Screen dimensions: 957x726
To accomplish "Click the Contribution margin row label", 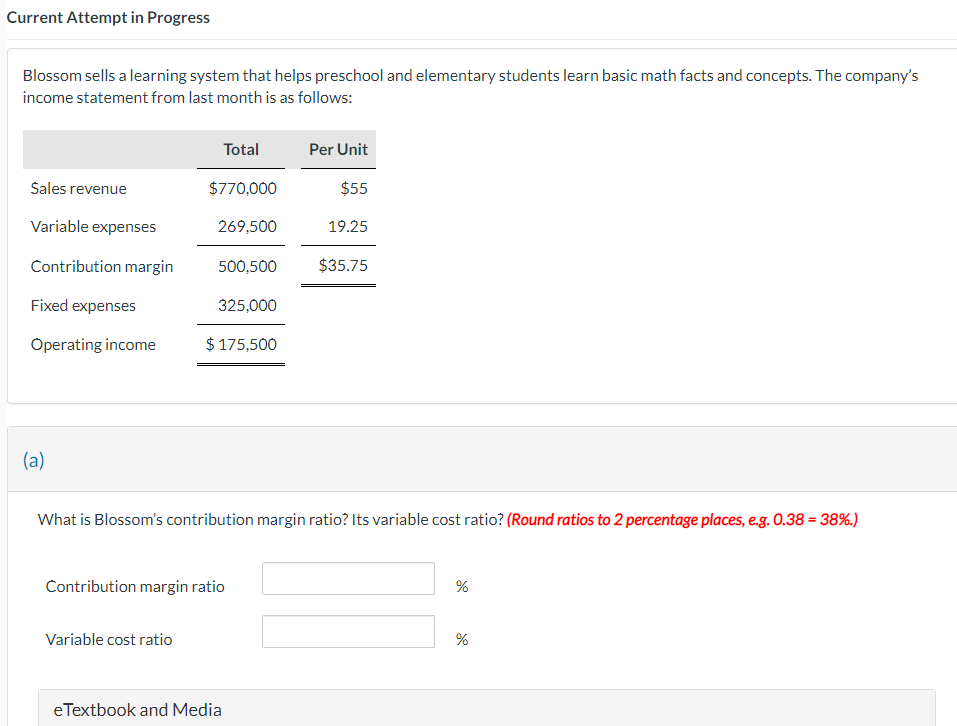I will point(102,266).
